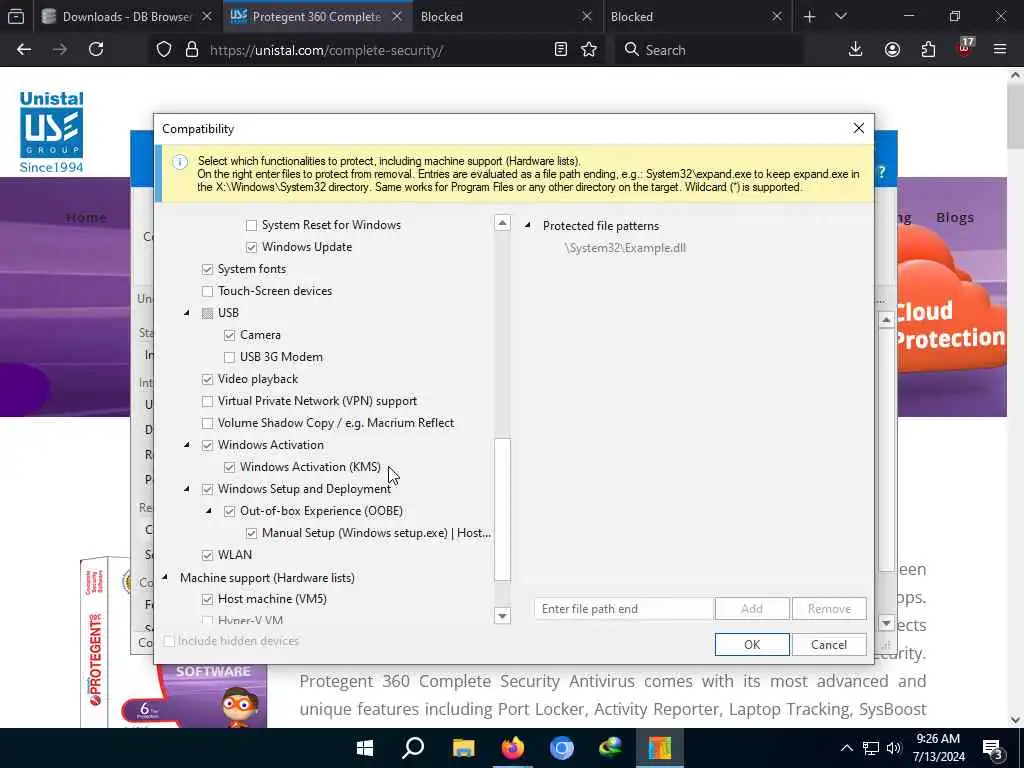Uncheck Windows Update
This screenshot has width=1024, height=768.
[x=251, y=248]
